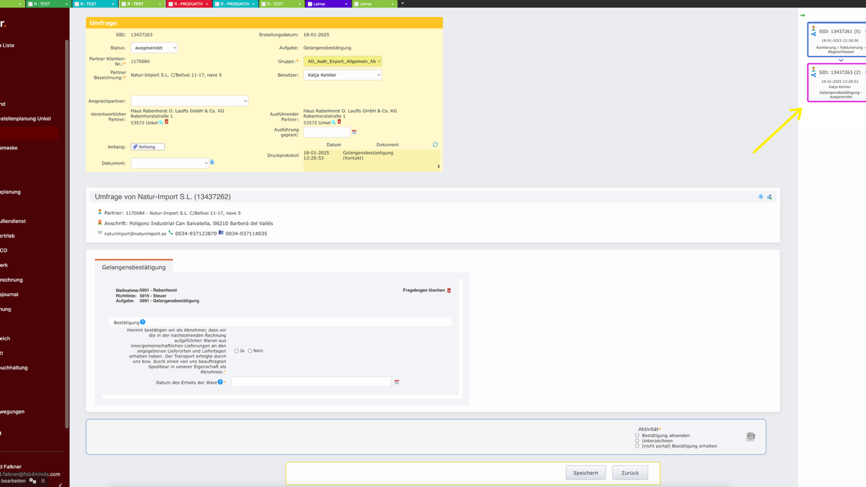Open the Status dropdown showing ausgesendet

click(154, 48)
